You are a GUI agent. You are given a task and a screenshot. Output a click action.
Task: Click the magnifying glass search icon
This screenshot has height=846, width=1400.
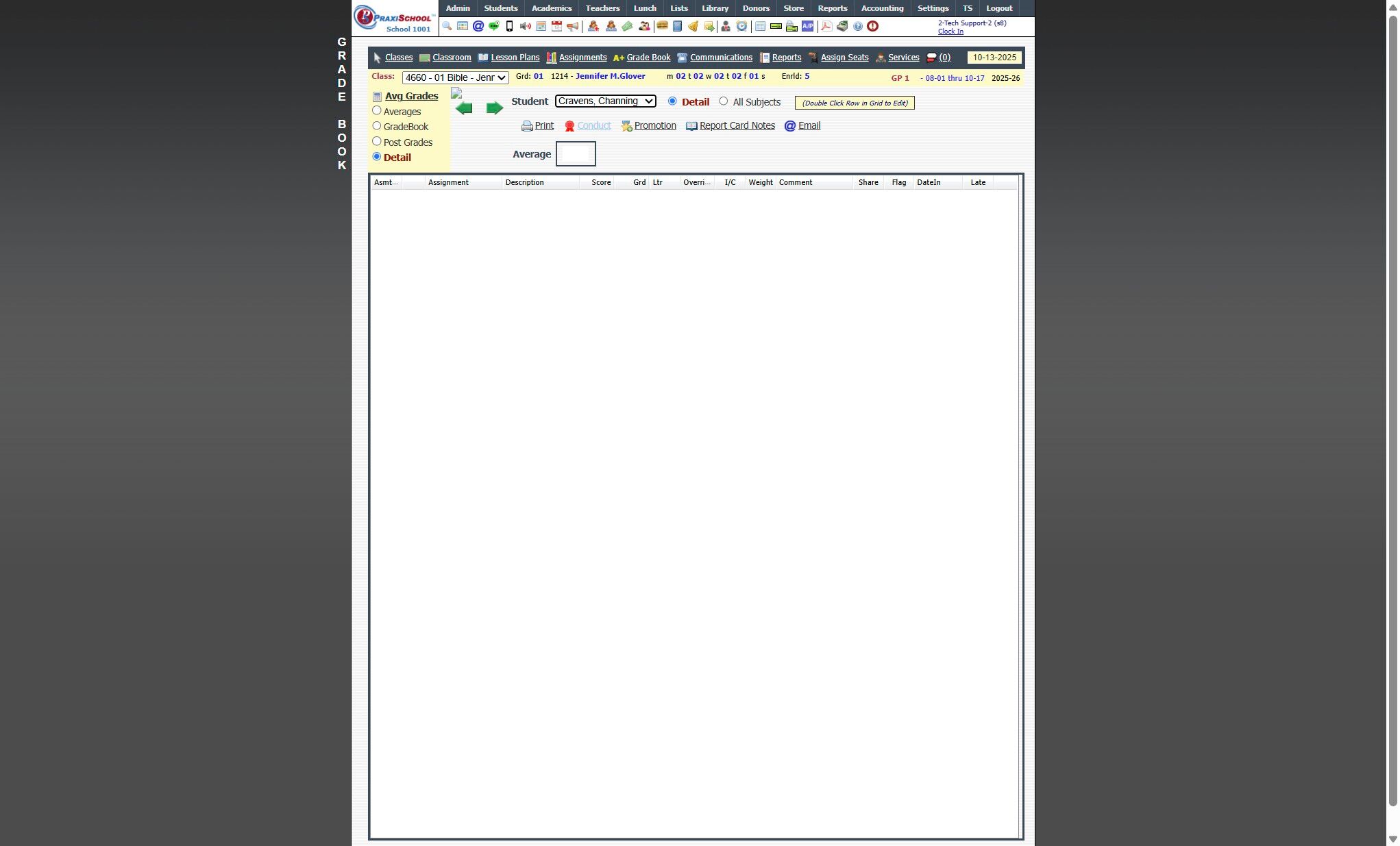447,26
